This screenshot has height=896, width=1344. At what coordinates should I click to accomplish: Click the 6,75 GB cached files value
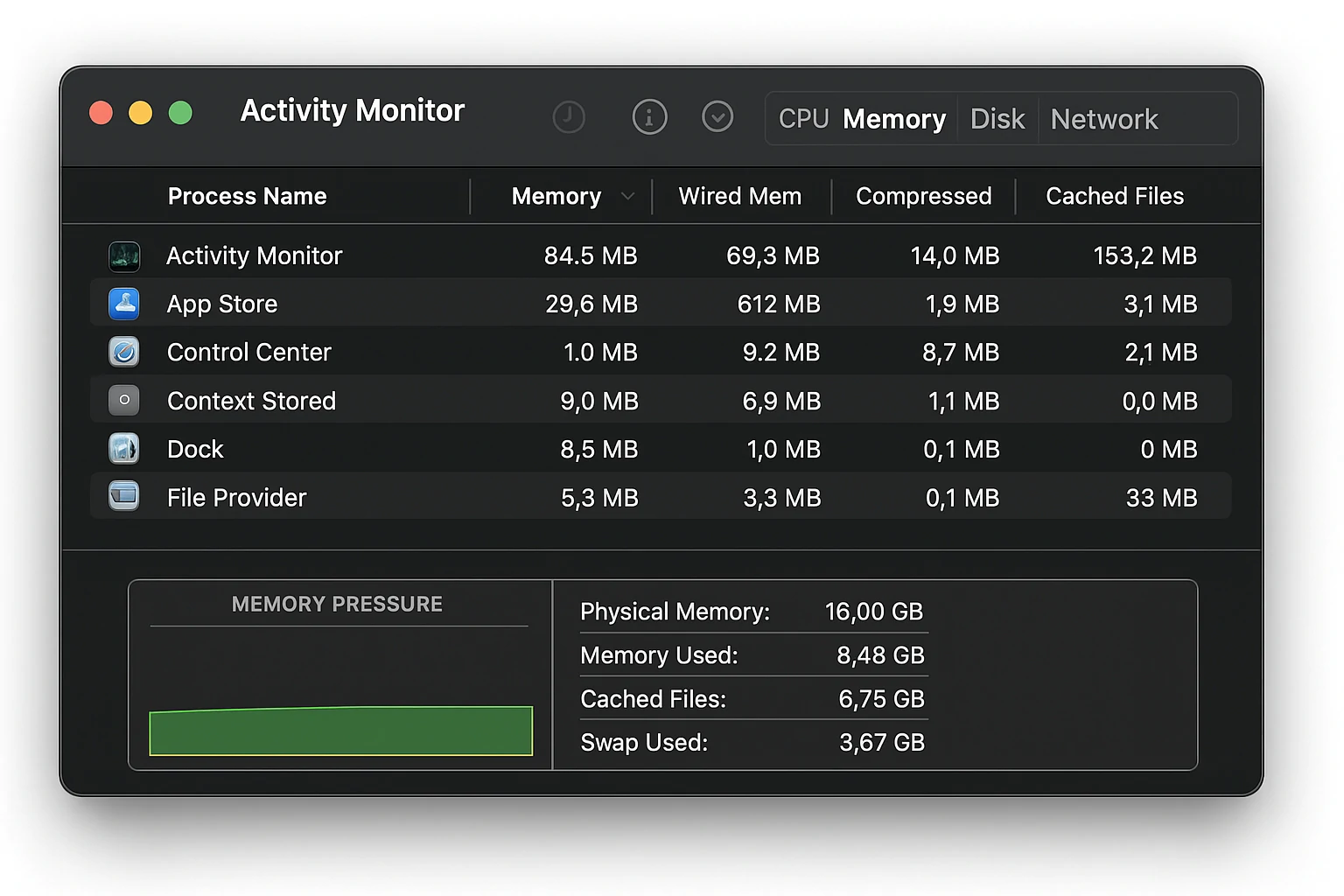tap(881, 698)
